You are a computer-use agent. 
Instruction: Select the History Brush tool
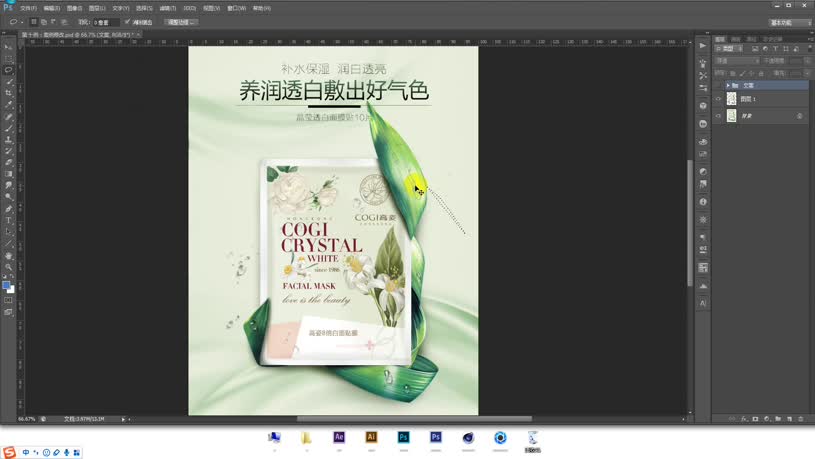pos(8,151)
